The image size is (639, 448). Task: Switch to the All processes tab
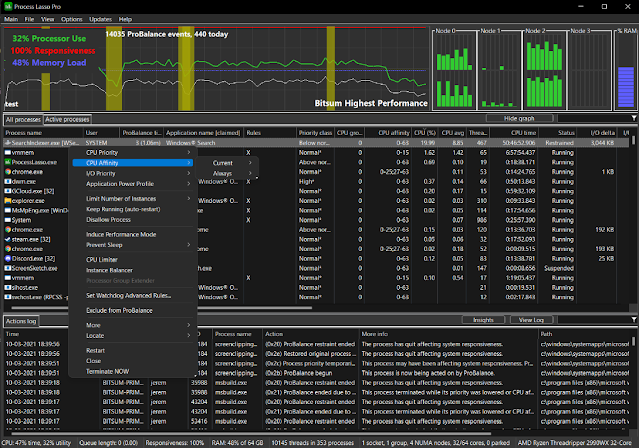(23, 119)
